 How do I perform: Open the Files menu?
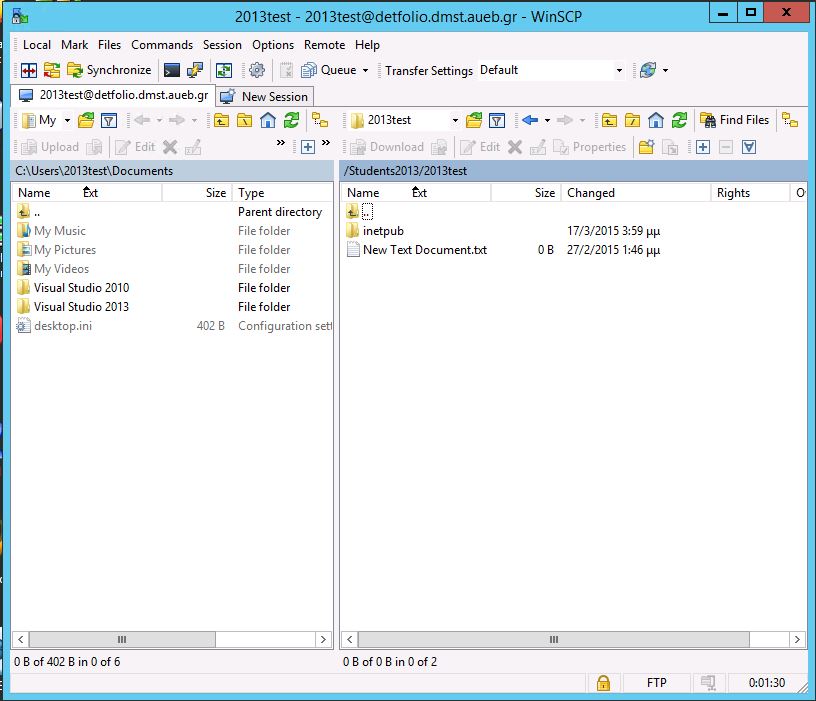(x=109, y=45)
